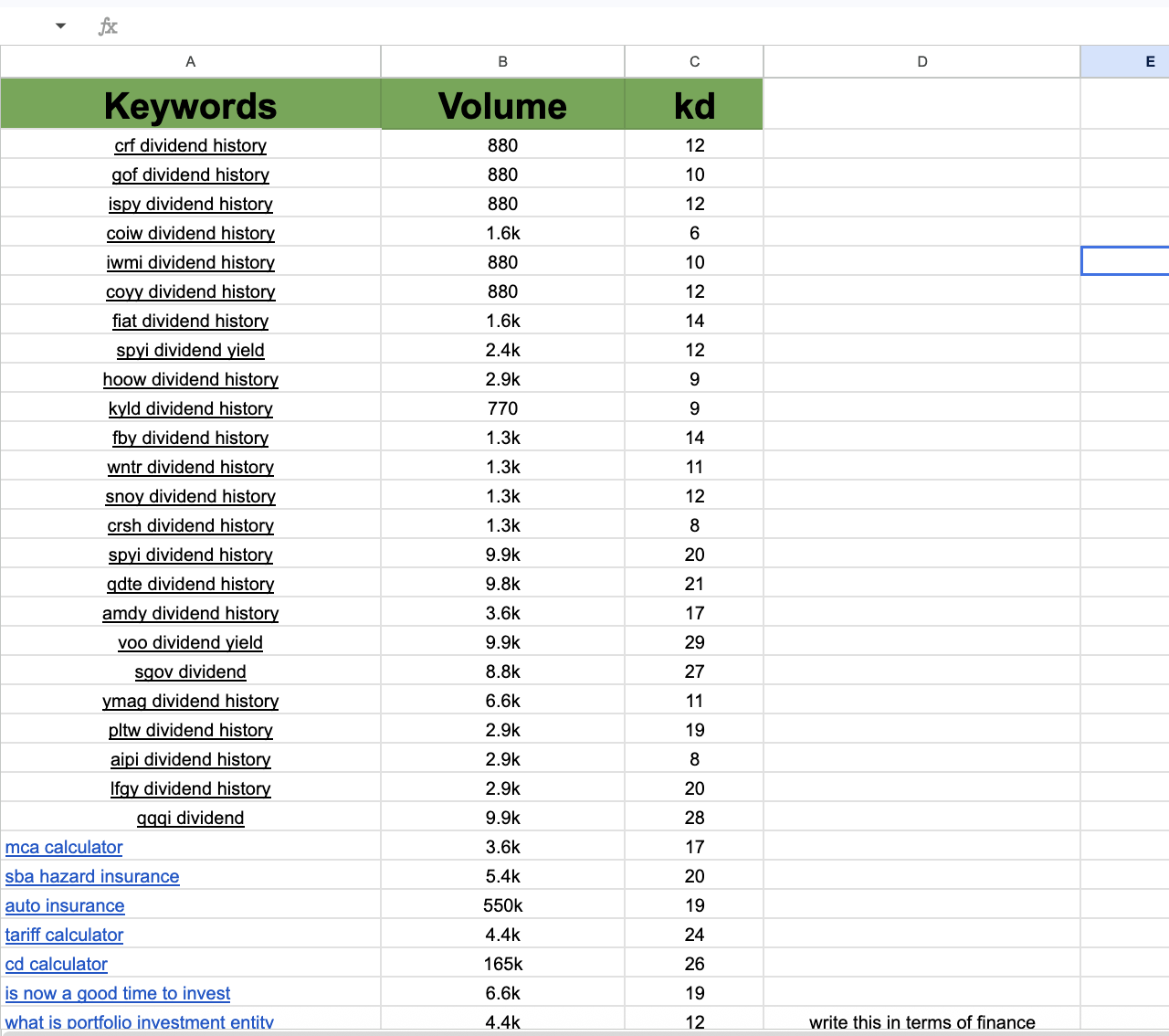The width and height of the screenshot is (1169, 1036).
Task: Select the 9.8k volume cell
Action: [x=503, y=584]
